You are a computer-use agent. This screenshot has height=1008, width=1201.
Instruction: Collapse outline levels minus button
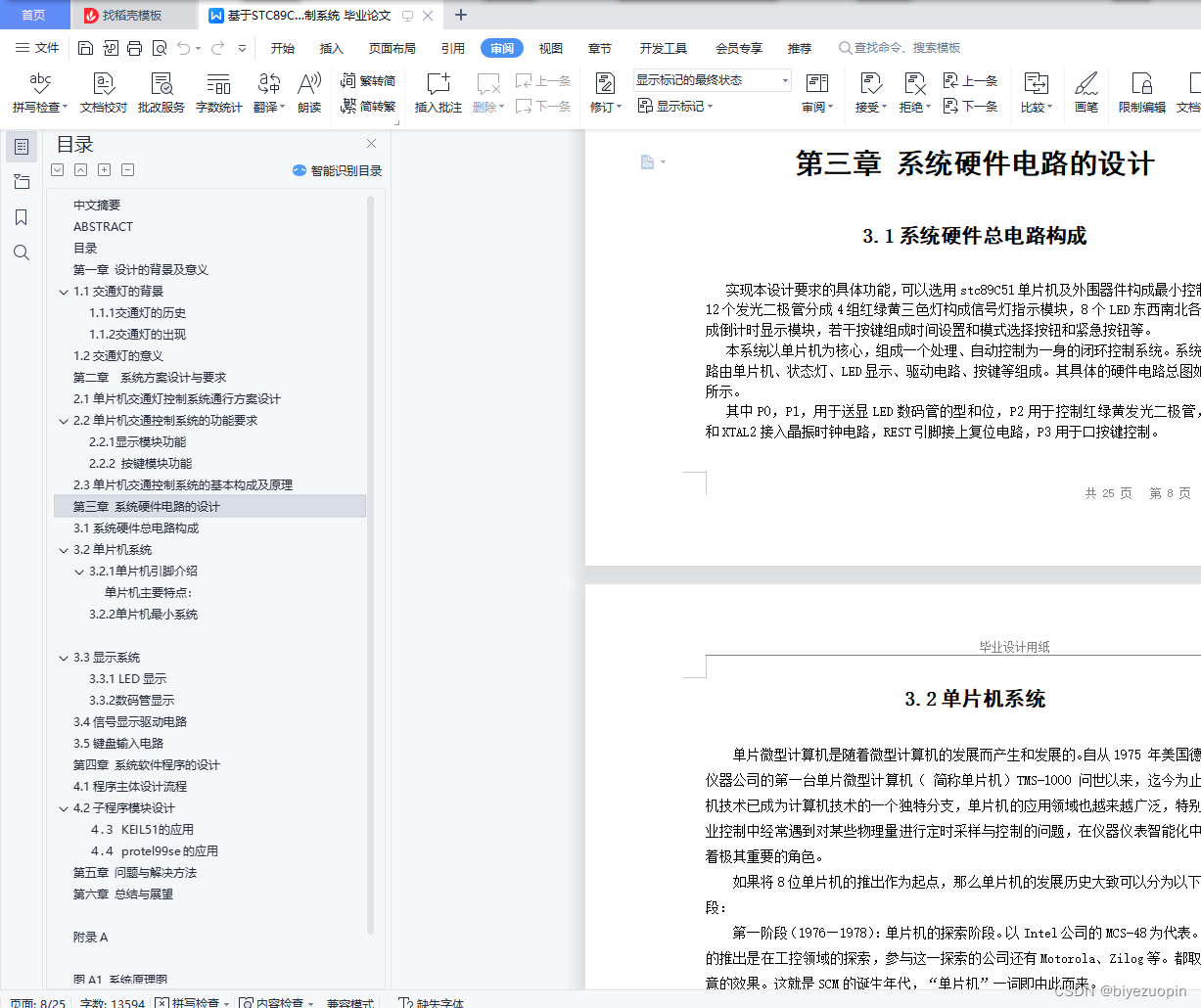click(127, 169)
